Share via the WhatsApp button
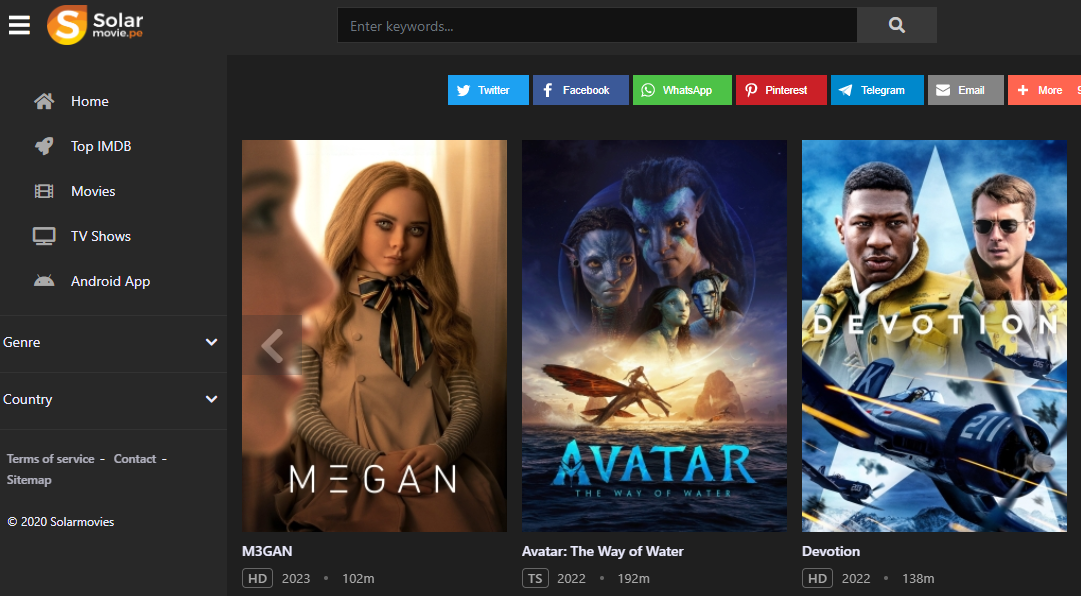 click(682, 90)
